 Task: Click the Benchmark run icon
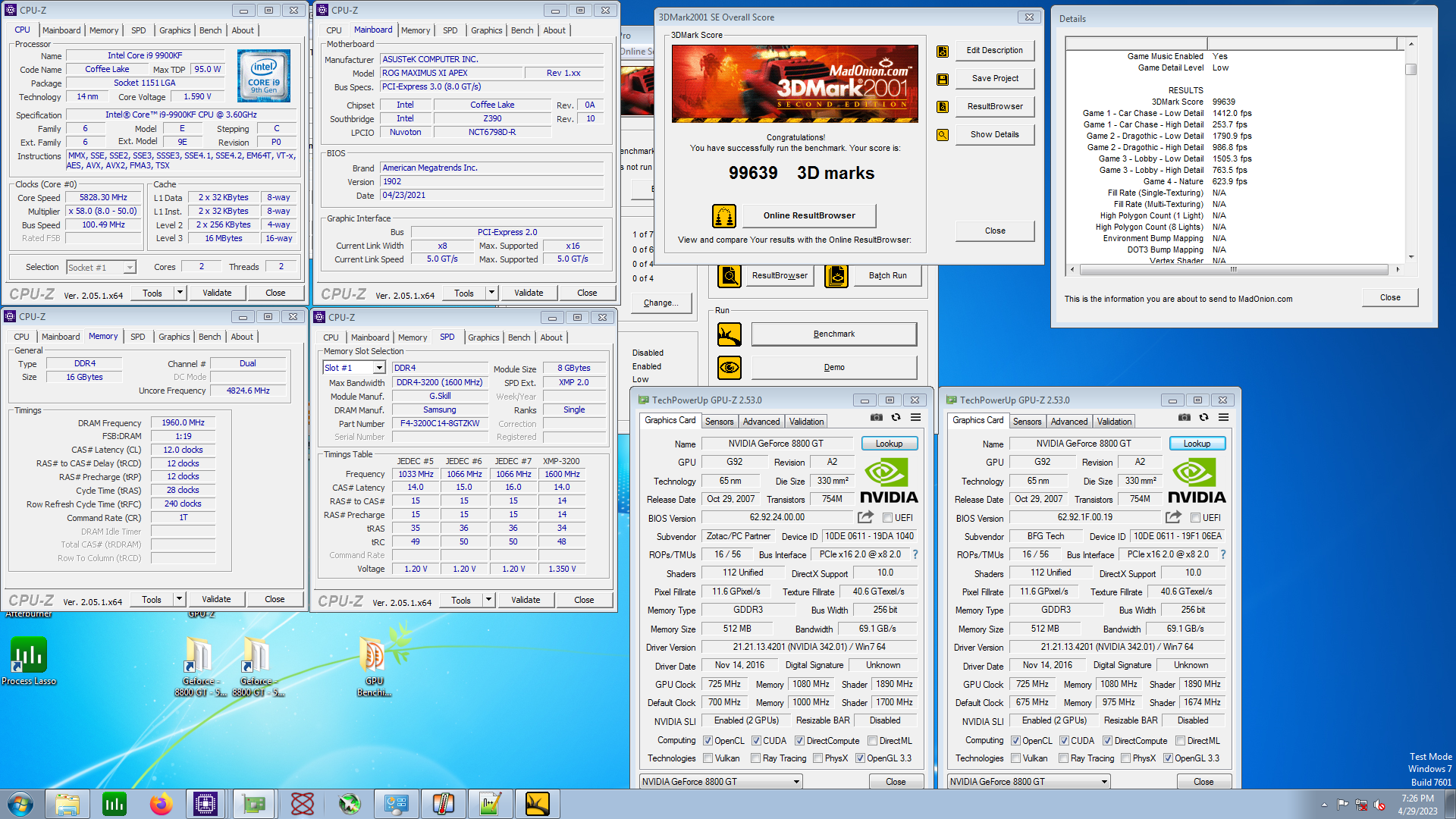(x=730, y=334)
